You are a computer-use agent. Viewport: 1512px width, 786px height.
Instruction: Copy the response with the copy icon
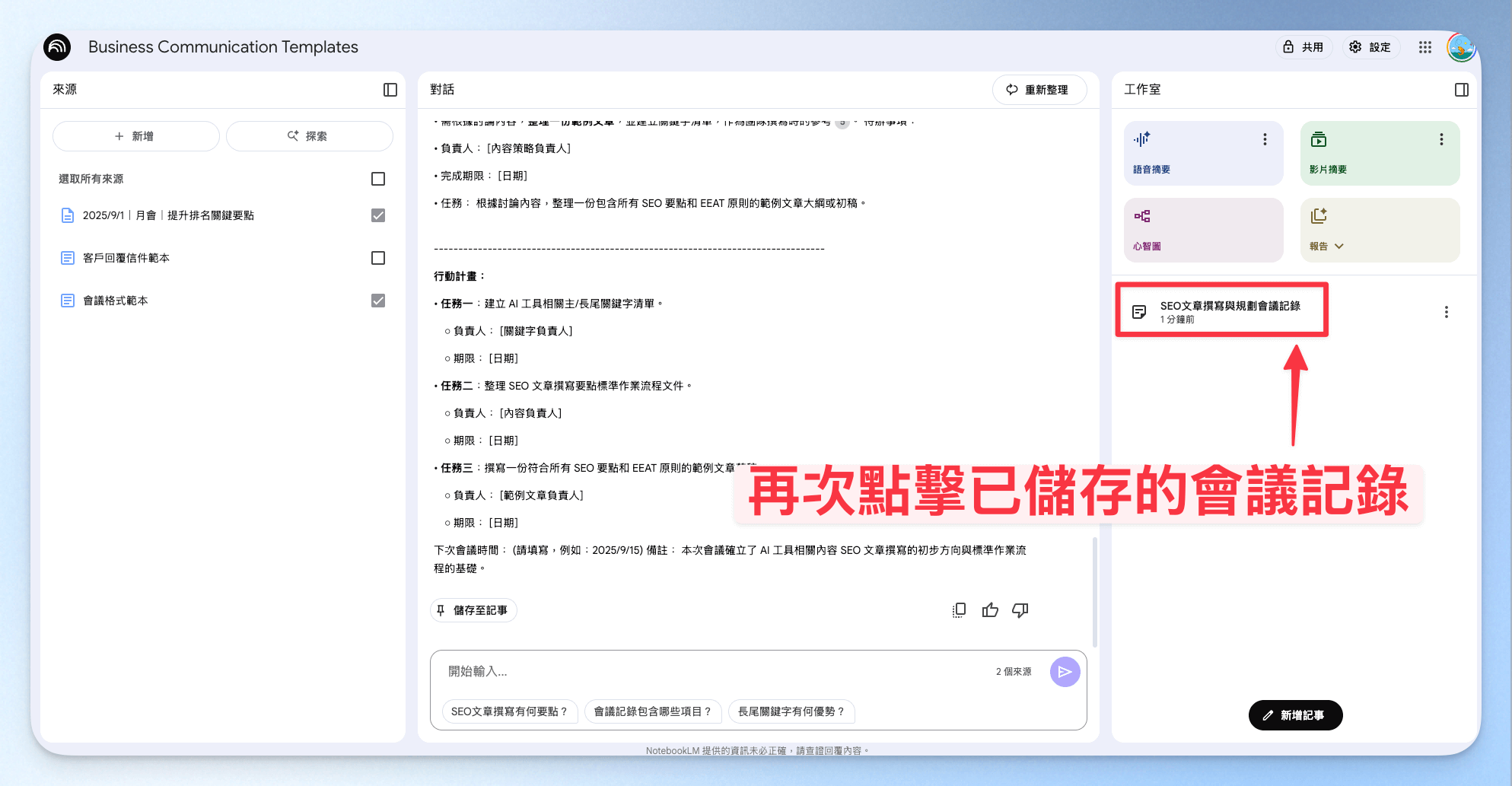(959, 610)
